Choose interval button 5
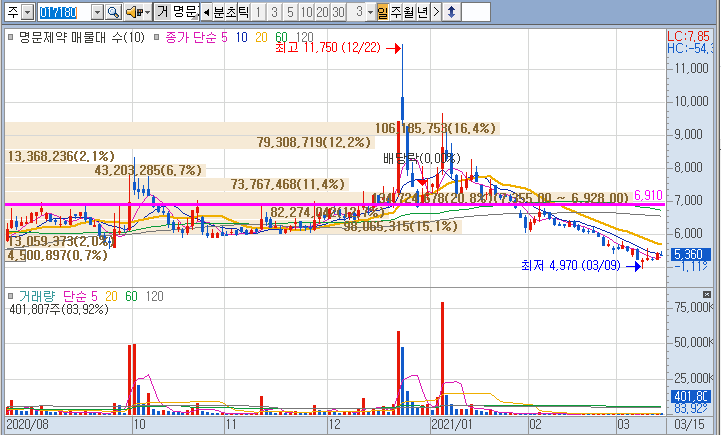Image resolution: width=721 pixels, height=435 pixels. tap(290, 12)
